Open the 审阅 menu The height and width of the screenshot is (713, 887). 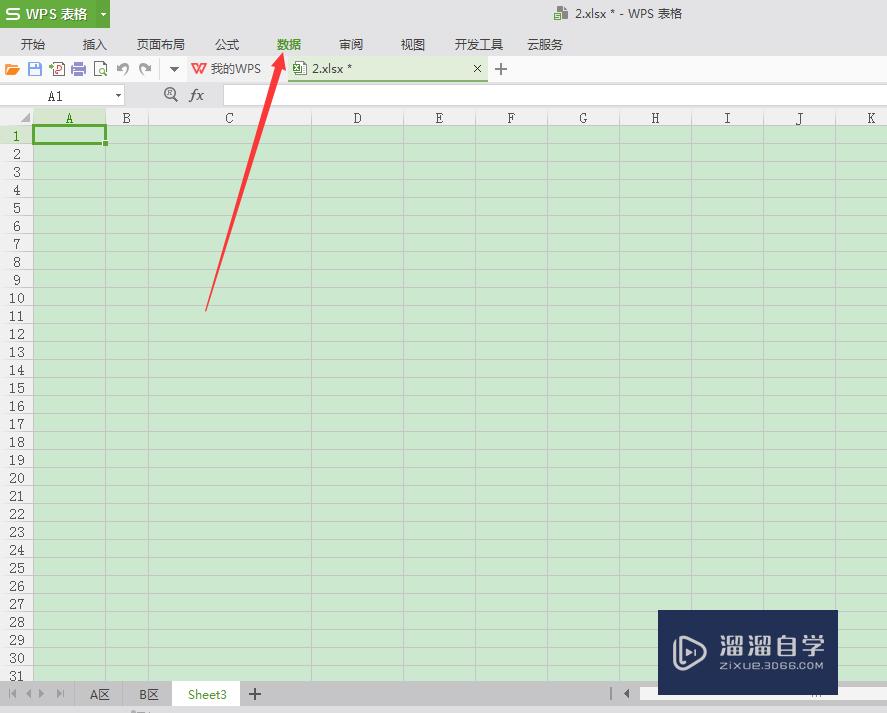tap(350, 44)
